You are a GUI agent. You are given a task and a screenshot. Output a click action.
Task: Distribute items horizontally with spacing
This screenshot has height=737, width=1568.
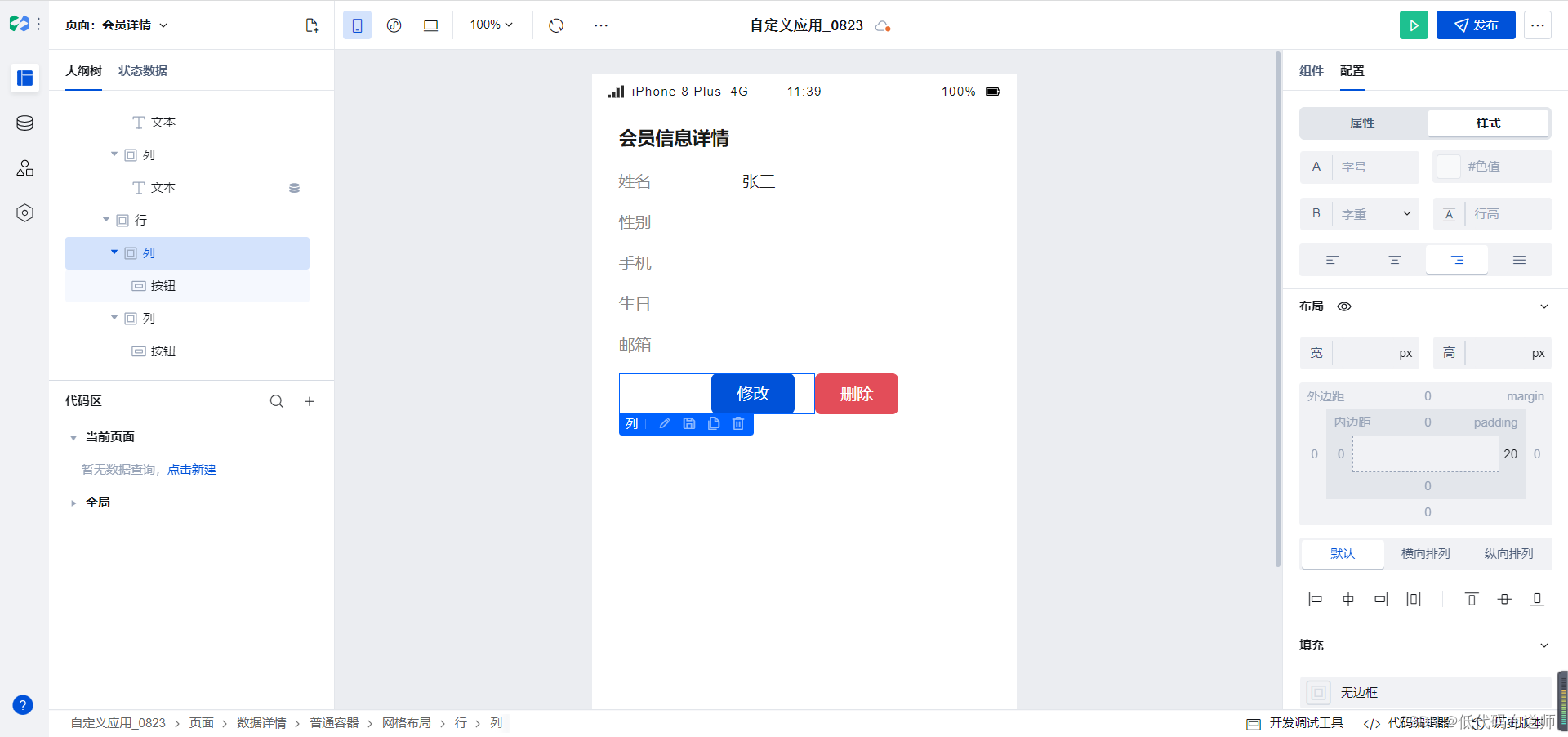1414,599
